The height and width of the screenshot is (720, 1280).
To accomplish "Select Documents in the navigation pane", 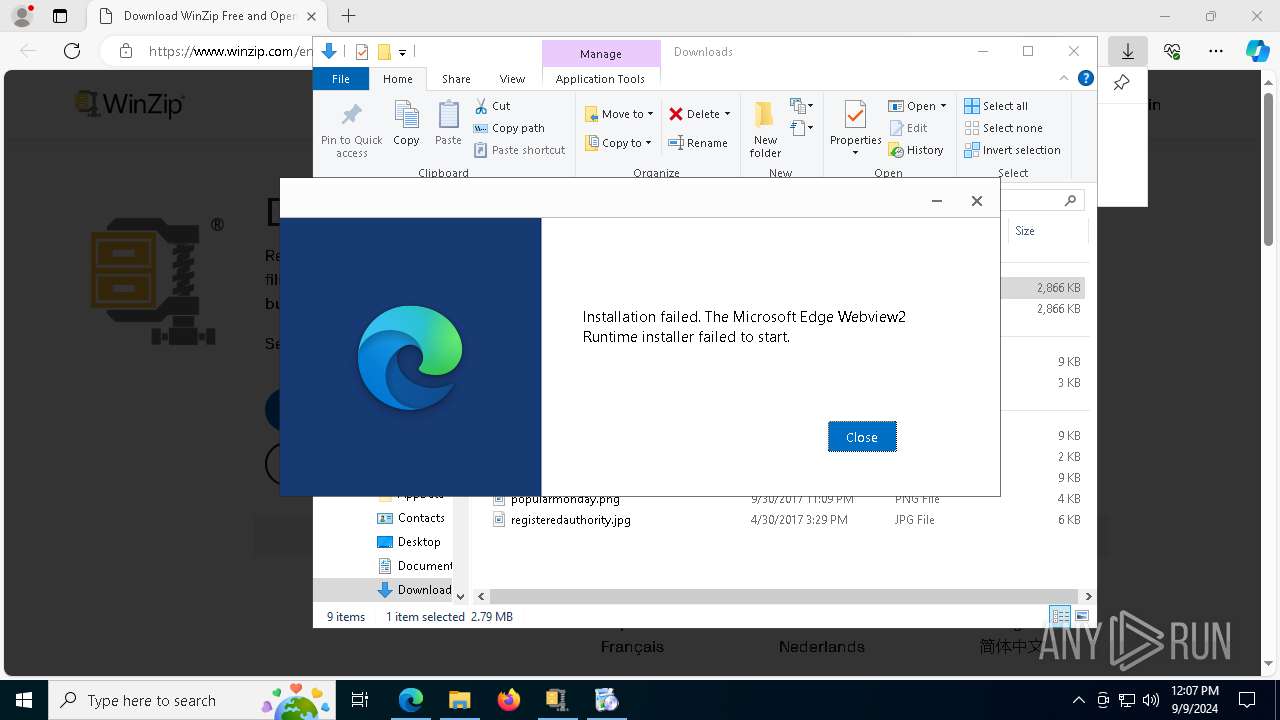I will pos(415,566).
